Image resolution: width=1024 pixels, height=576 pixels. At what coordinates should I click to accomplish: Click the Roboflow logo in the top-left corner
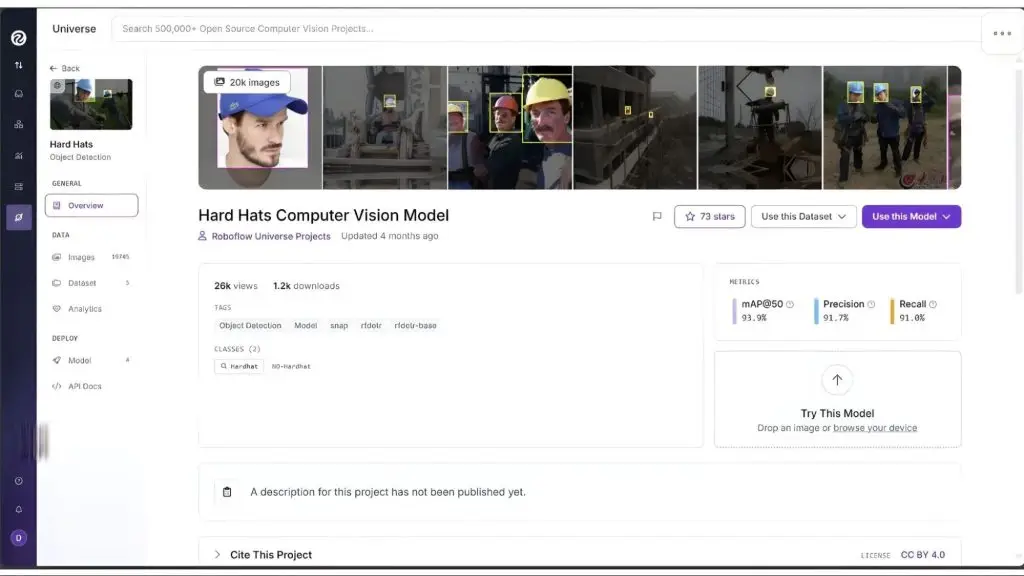pyautogui.click(x=18, y=37)
